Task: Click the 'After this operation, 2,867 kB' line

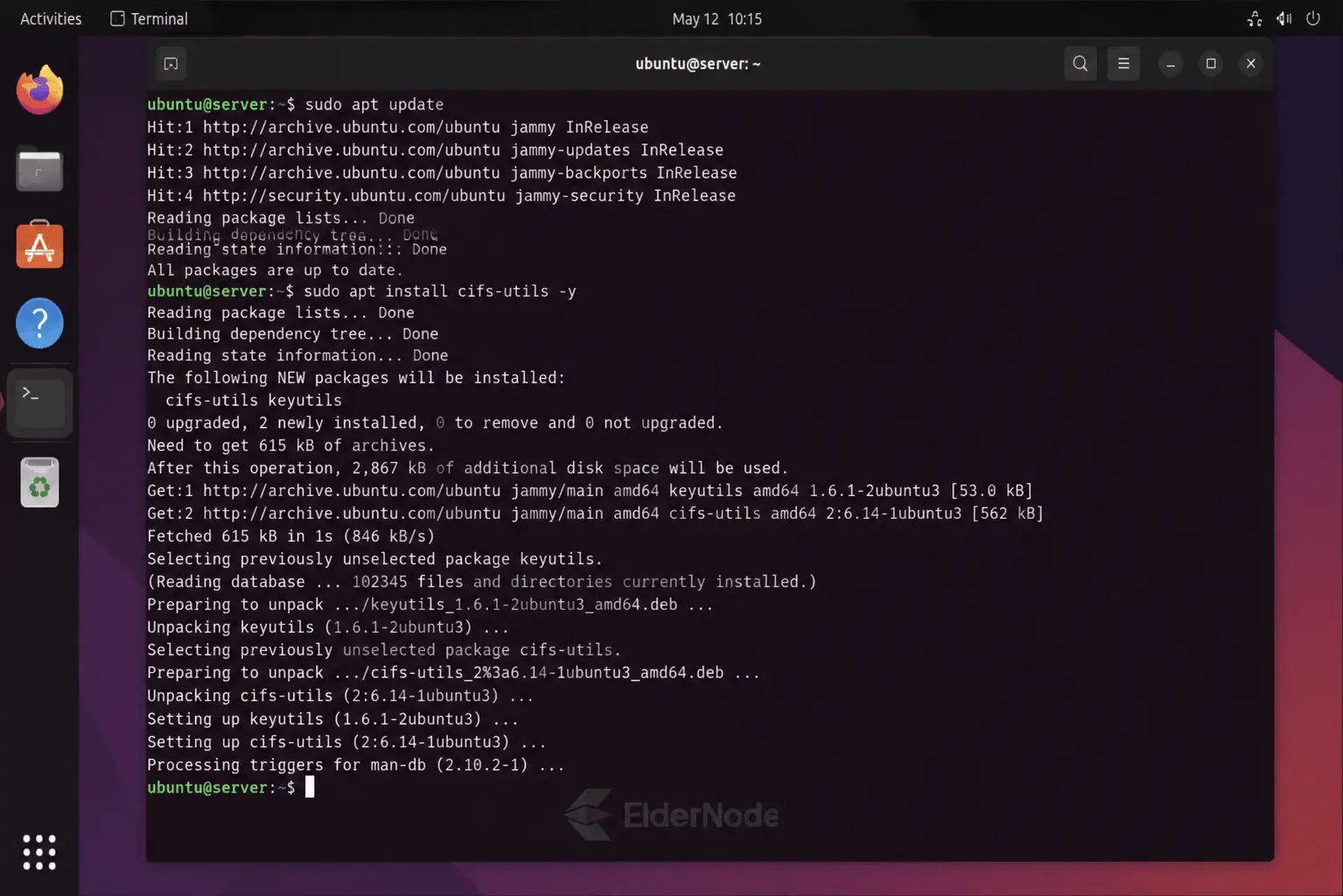Action: pyautogui.click(x=467, y=468)
